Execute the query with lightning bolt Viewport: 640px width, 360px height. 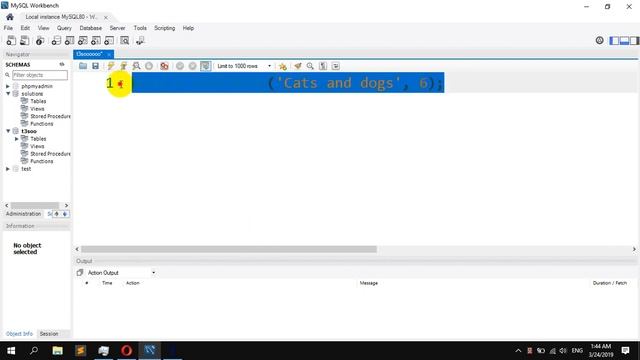111,66
